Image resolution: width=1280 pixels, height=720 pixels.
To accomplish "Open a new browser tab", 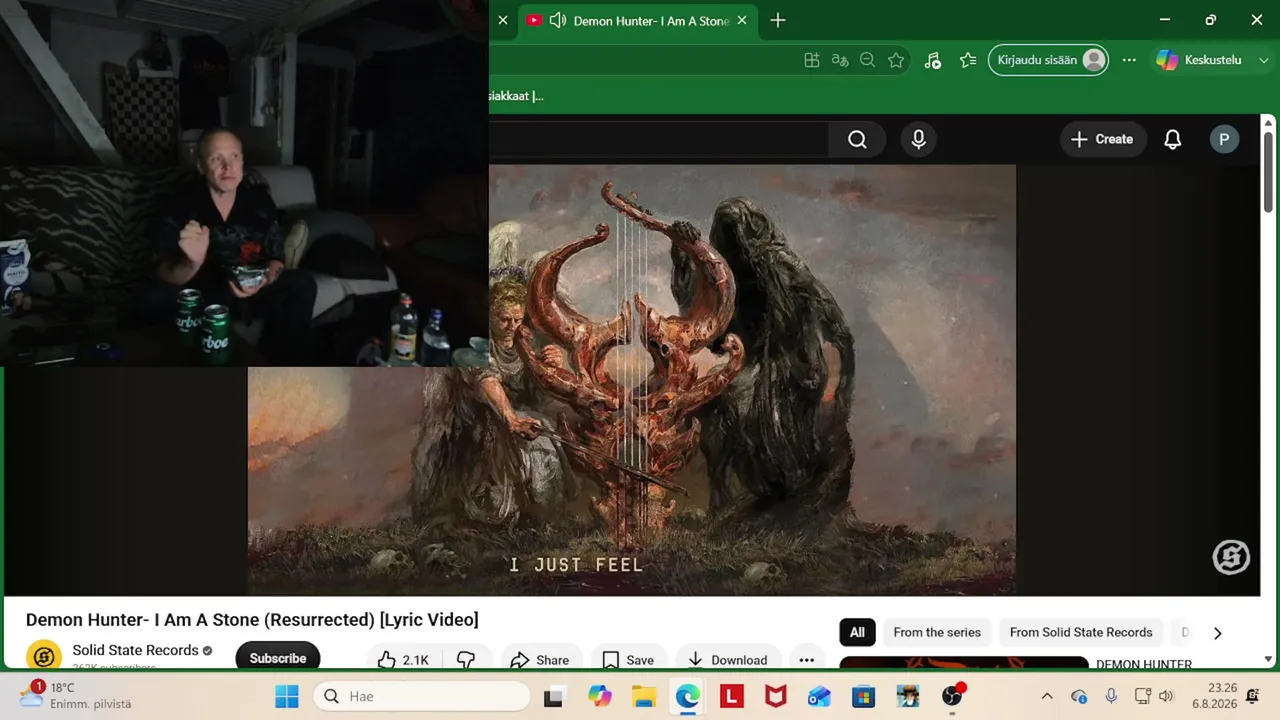I will pyautogui.click(x=778, y=21).
